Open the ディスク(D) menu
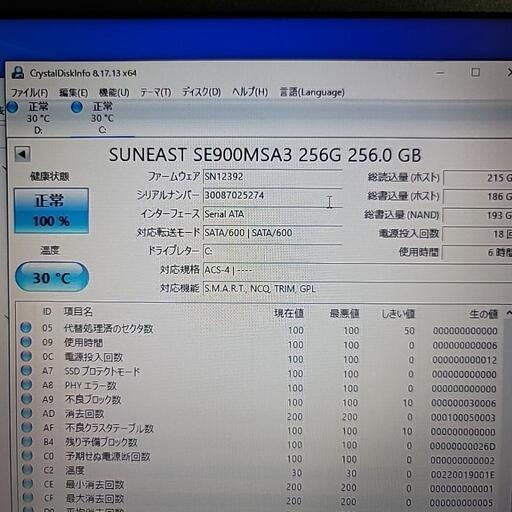The height and width of the screenshot is (512, 512). click(201, 92)
